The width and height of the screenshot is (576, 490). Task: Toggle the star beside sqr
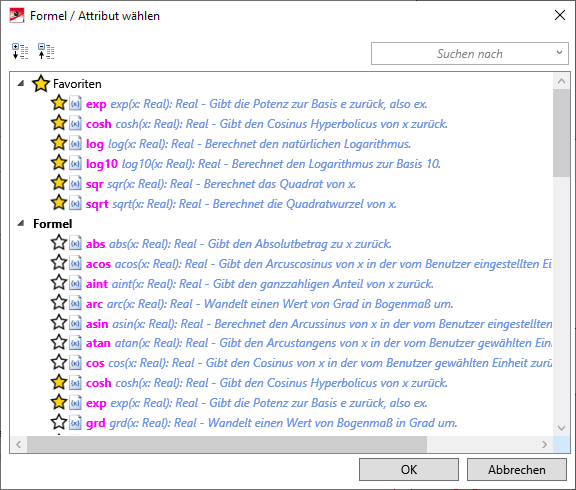click(59, 183)
